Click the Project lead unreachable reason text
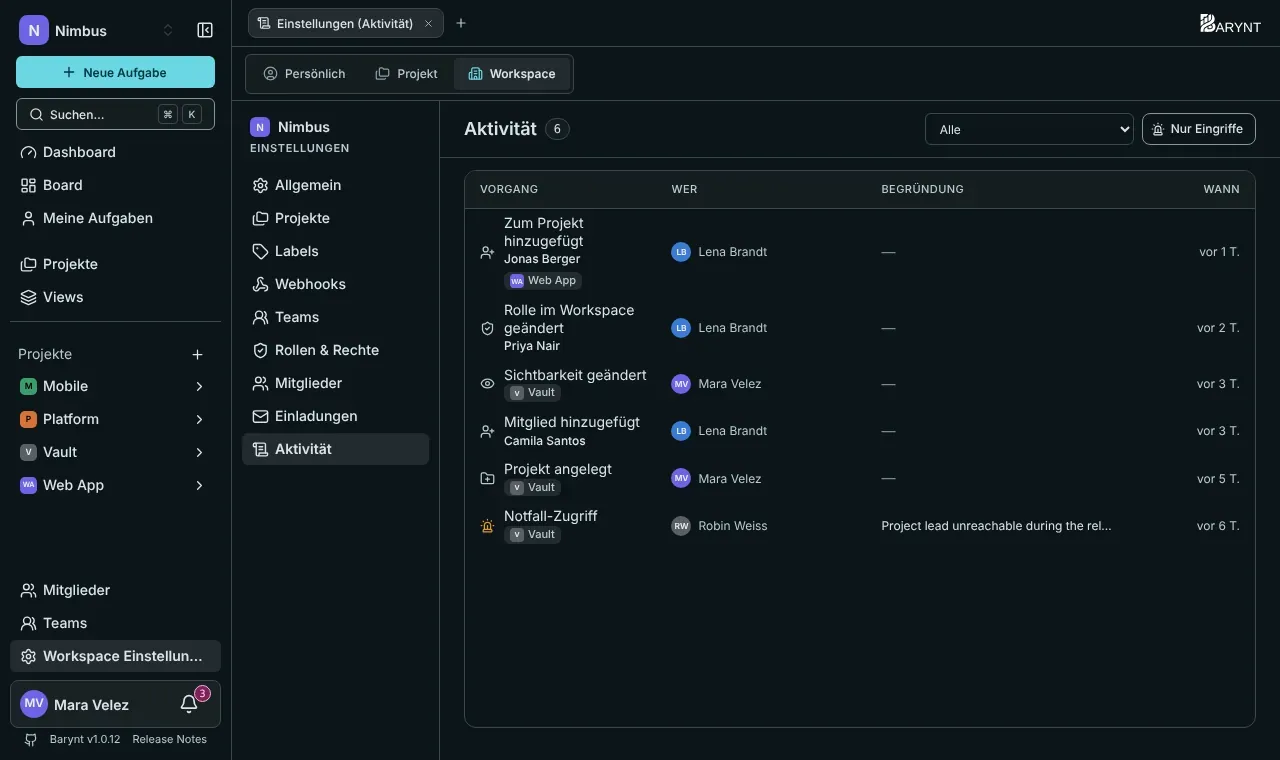1280x760 pixels. [996, 525]
